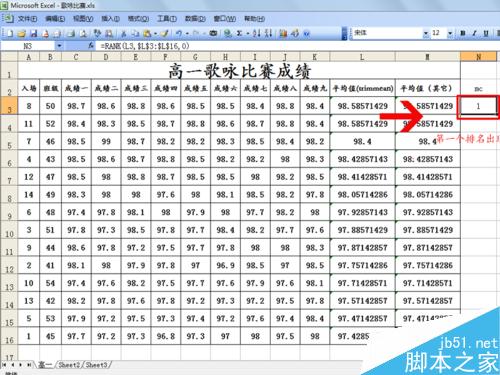500x375 pixels.
Task: Select column A header
Action: coord(29,57)
